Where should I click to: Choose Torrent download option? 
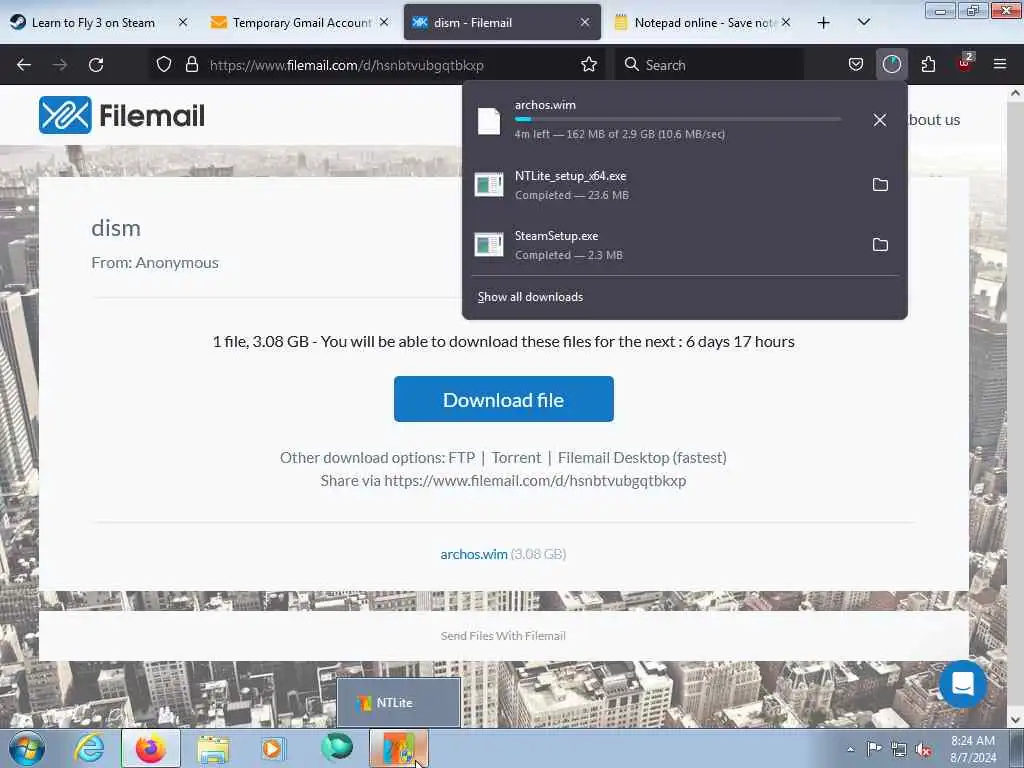pos(517,458)
